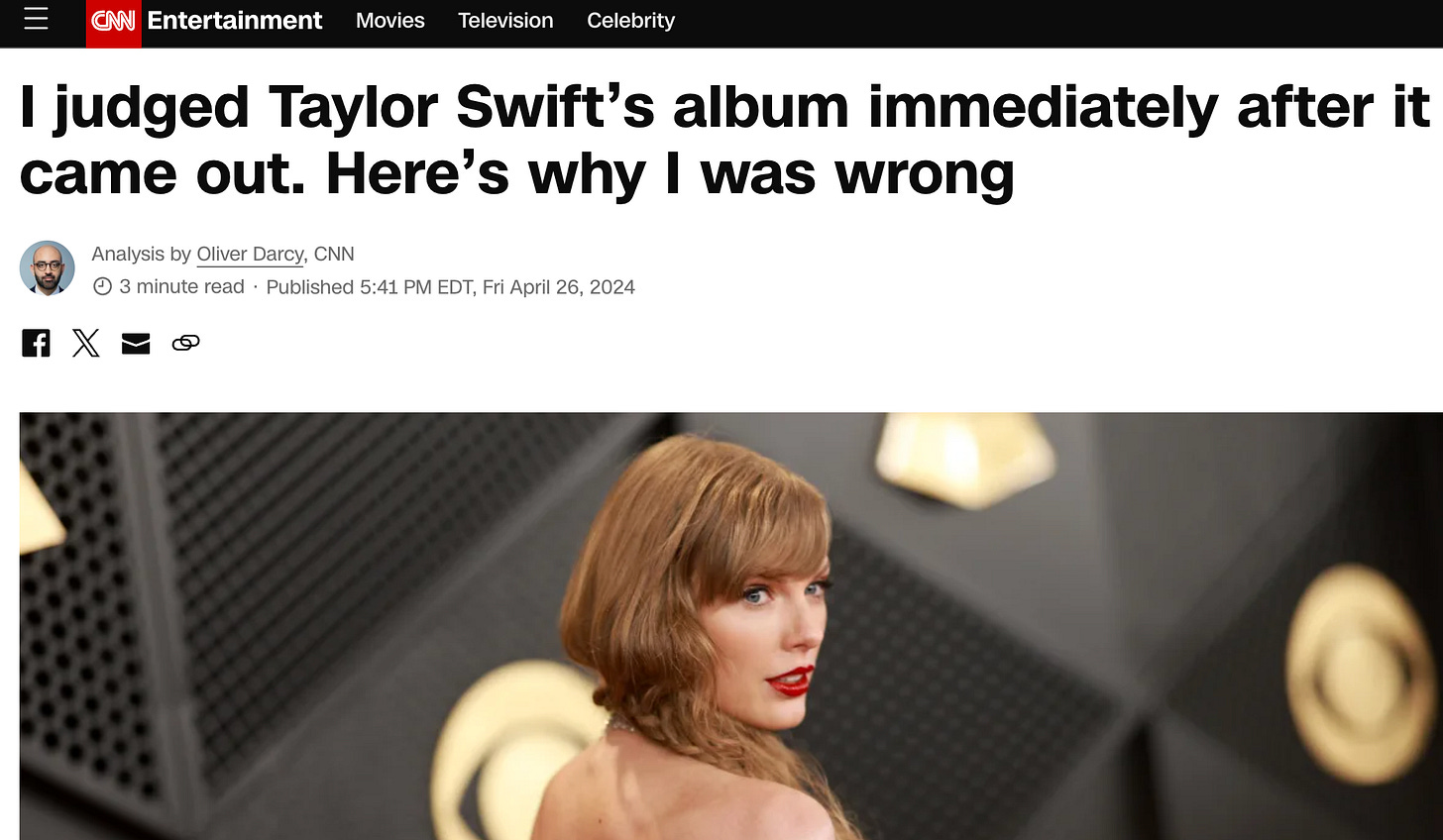1443x840 pixels.
Task: Share the article on X
Action: 86,343
